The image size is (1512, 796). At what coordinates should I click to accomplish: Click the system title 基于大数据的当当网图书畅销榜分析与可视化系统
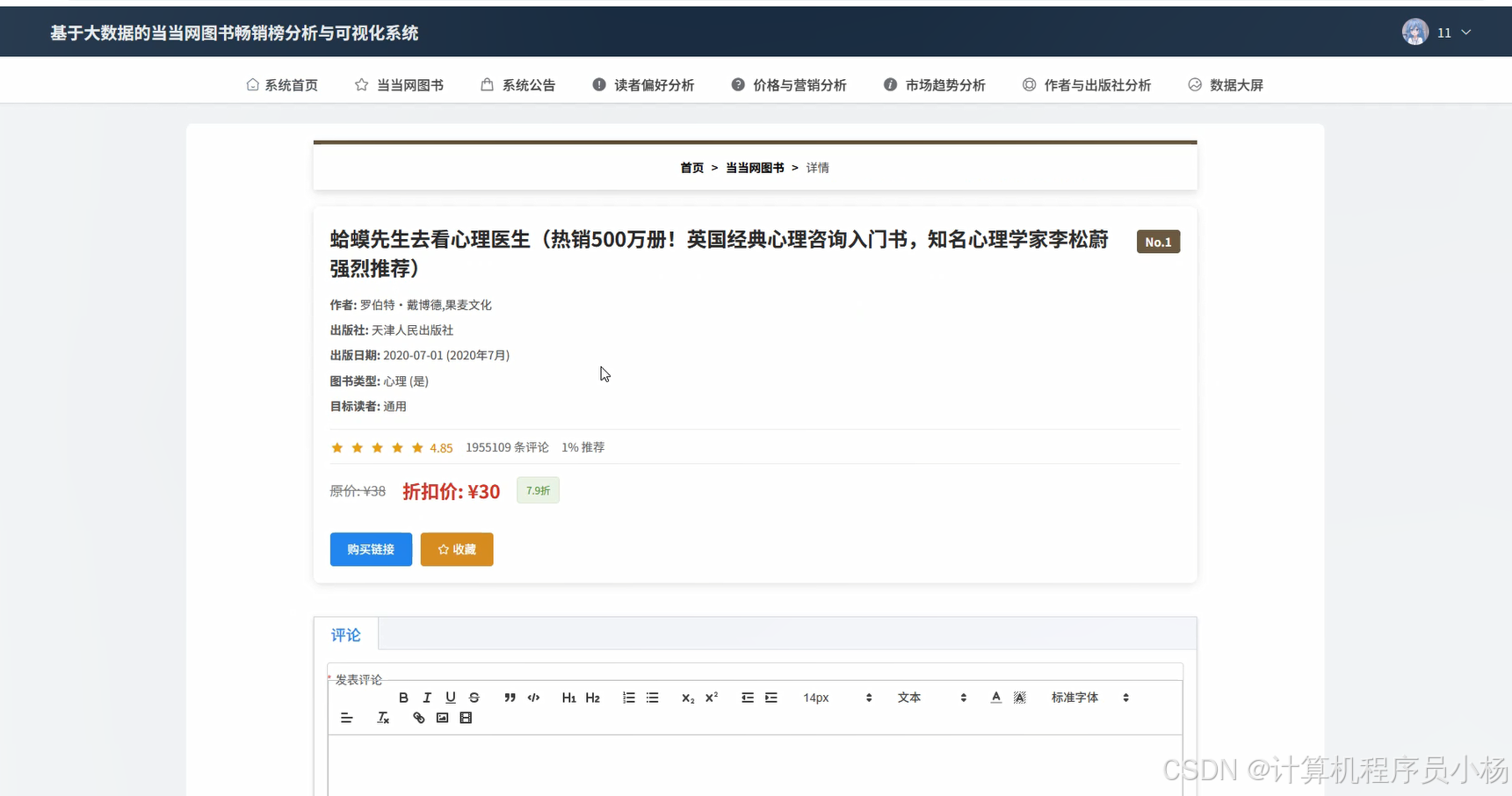pyautogui.click(x=235, y=33)
